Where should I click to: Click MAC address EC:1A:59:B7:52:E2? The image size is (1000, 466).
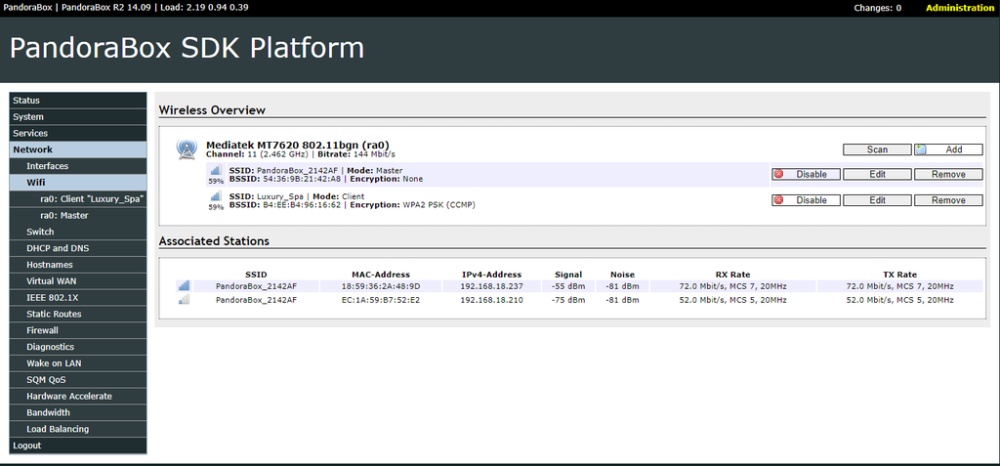[381, 300]
